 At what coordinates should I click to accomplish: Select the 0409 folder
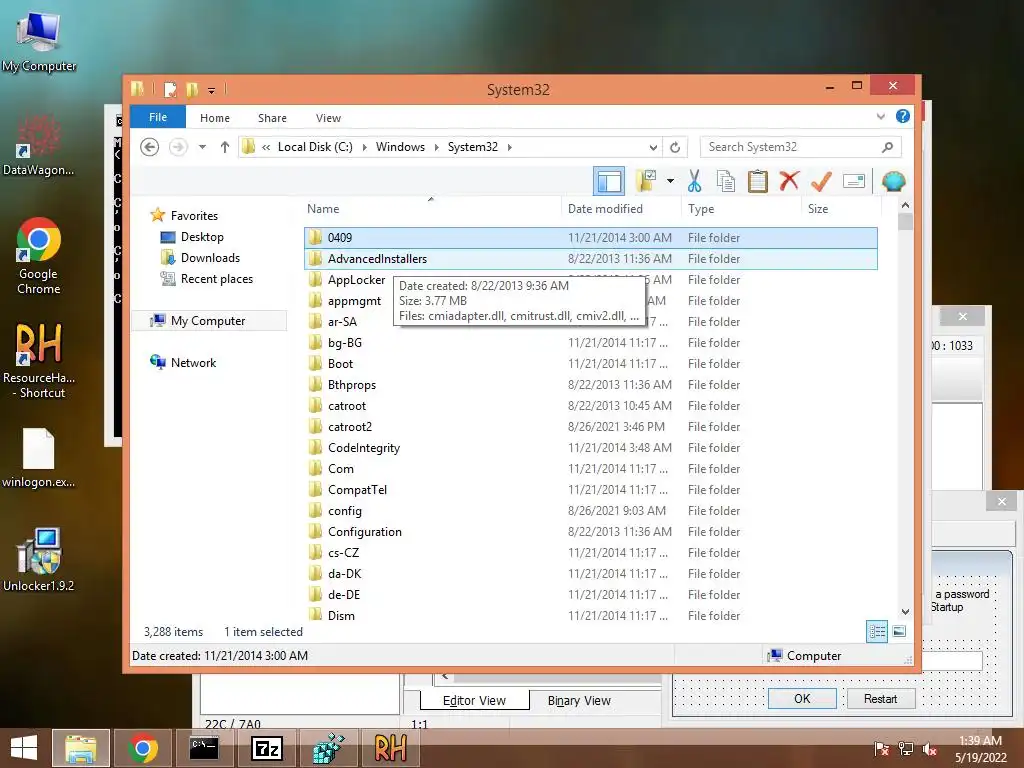590,238
